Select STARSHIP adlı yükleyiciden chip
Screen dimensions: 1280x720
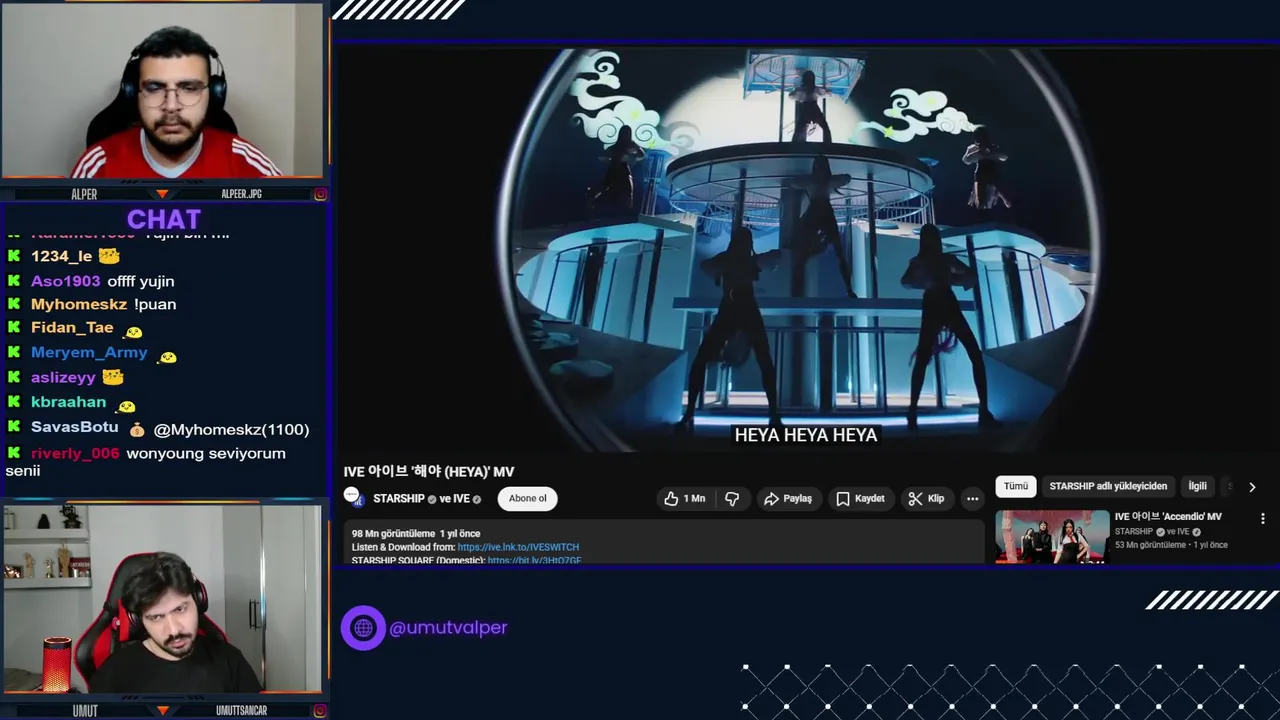1108,486
